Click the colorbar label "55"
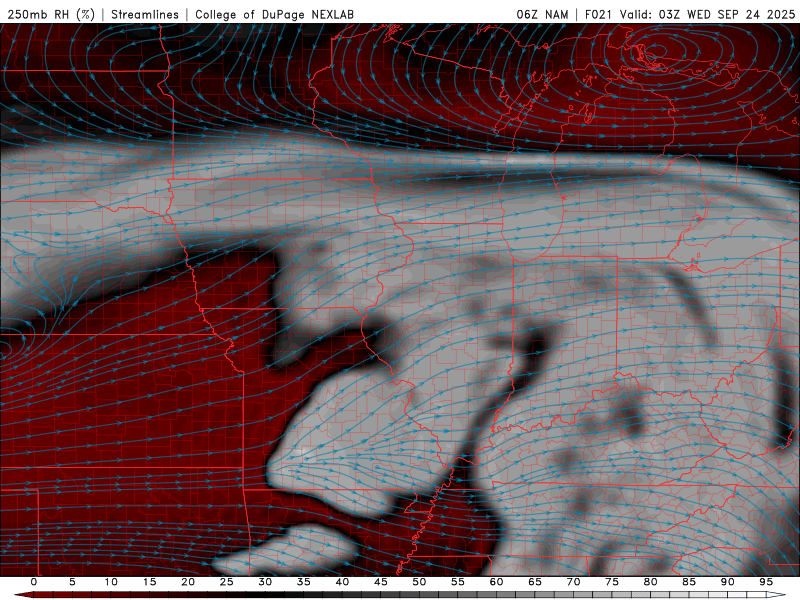 (x=458, y=582)
